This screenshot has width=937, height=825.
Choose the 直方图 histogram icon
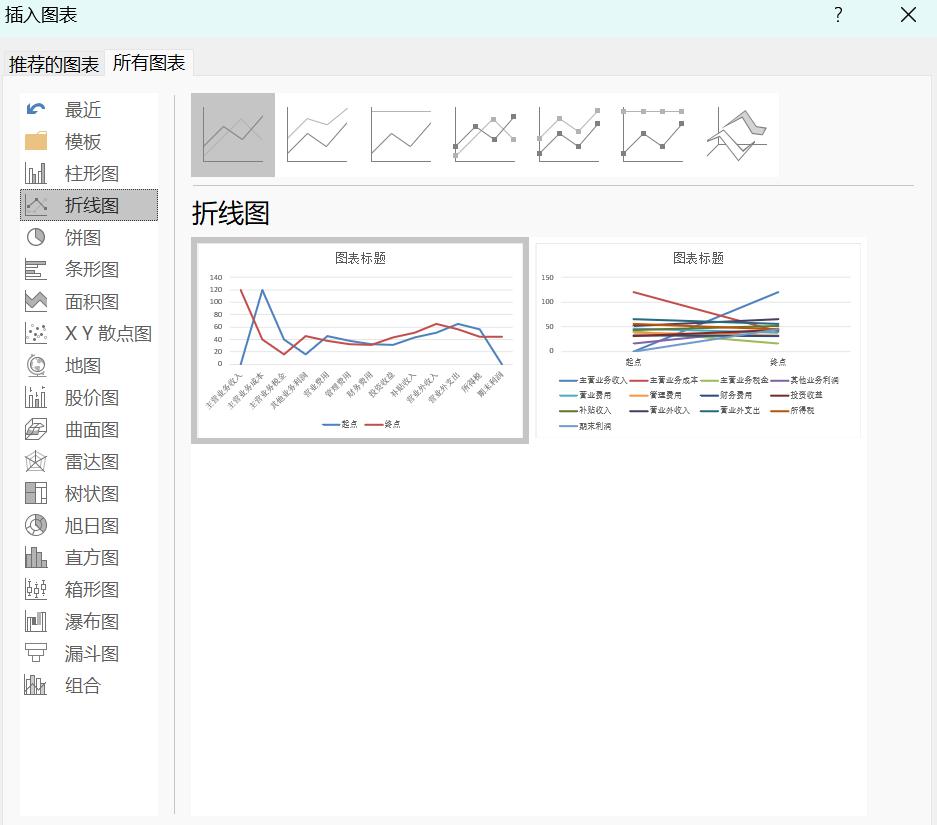click(x=36, y=557)
